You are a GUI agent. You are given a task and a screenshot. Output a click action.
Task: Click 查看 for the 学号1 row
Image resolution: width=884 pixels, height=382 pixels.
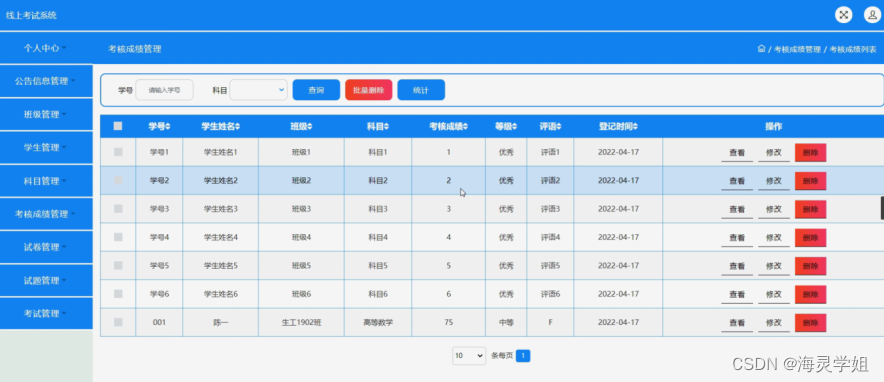(737, 153)
